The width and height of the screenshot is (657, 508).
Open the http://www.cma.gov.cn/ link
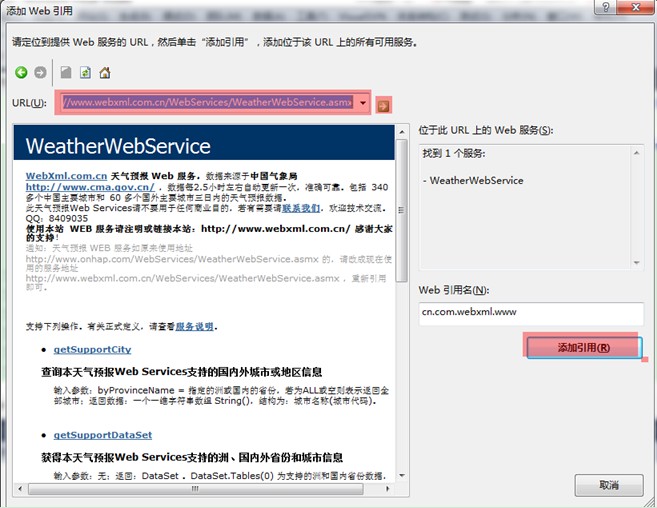click(x=90, y=187)
